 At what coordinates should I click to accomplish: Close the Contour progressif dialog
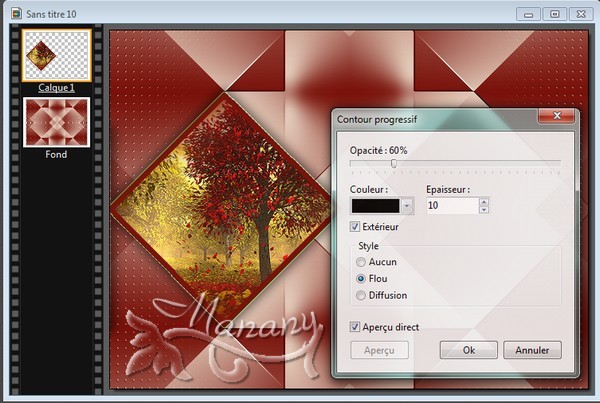click(x=557, y=116)
